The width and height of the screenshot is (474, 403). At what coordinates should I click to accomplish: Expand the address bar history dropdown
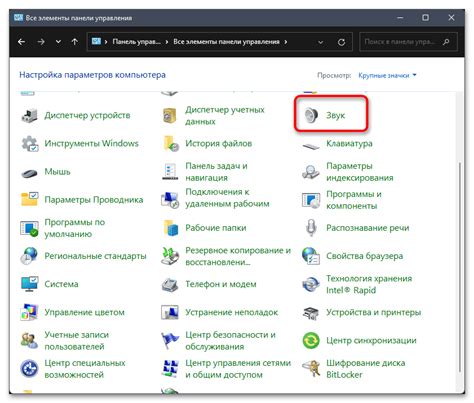[x=321, y=42]
